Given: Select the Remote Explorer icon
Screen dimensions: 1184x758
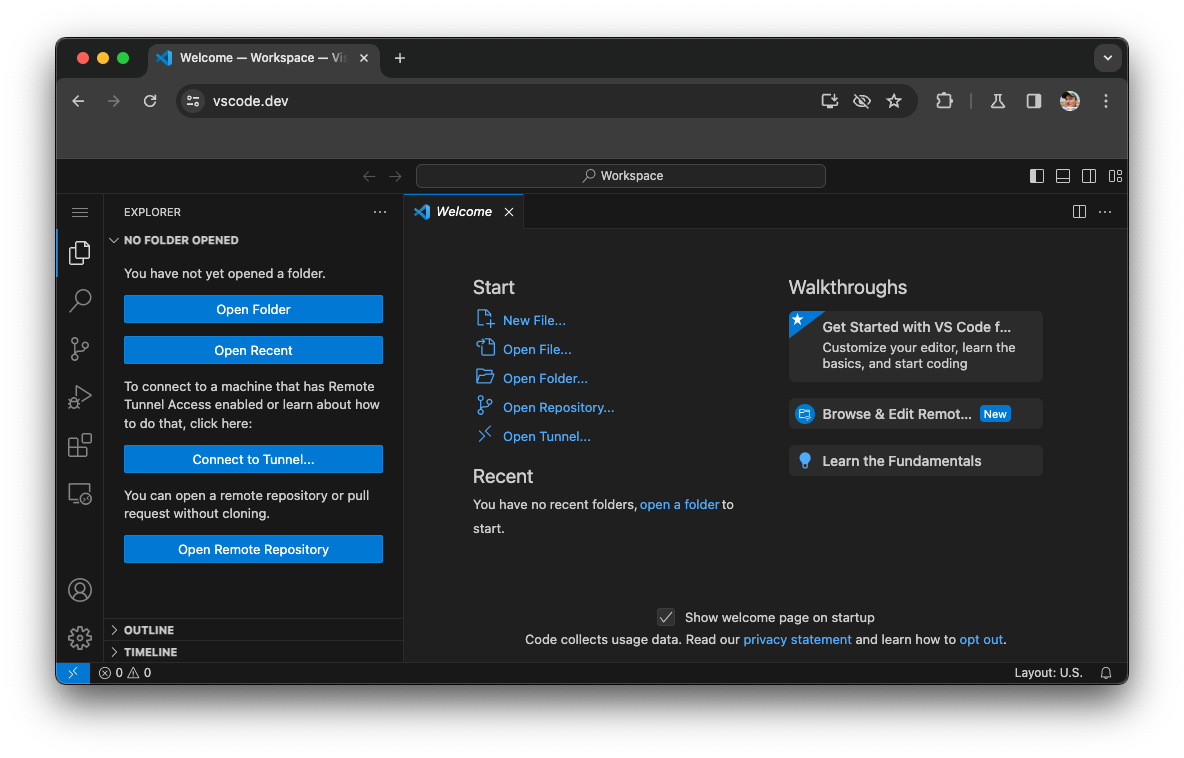Looking at the screenshot, I should (x=80, y=493).
